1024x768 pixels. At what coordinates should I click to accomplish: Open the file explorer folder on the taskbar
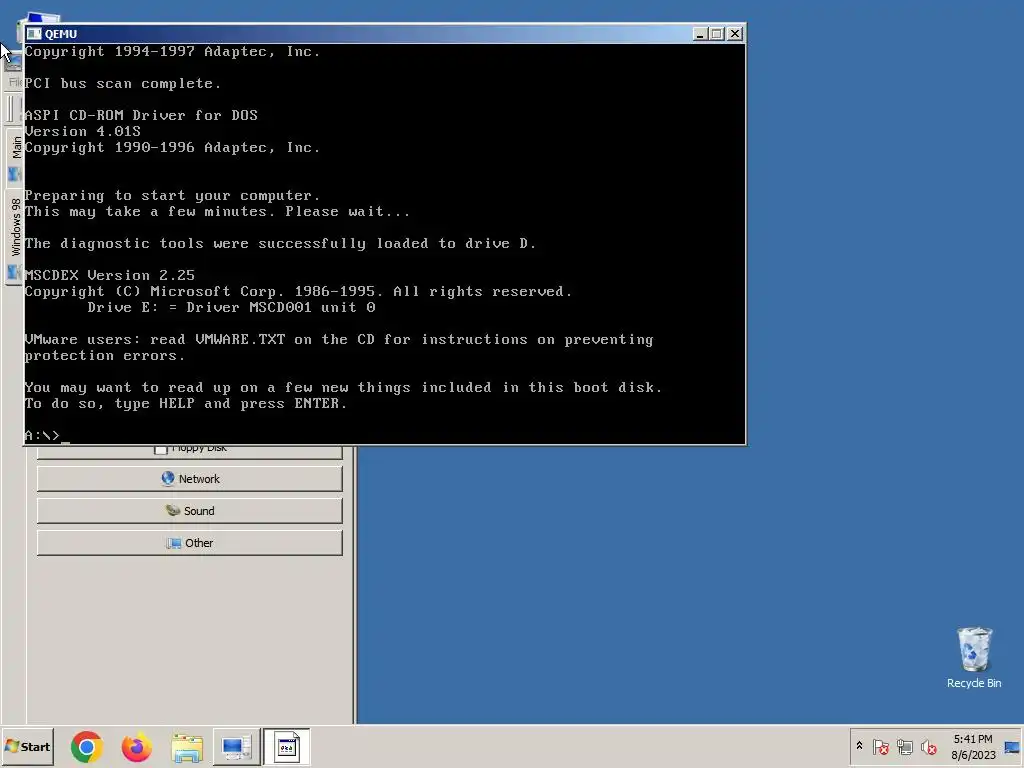coord(187,746)
